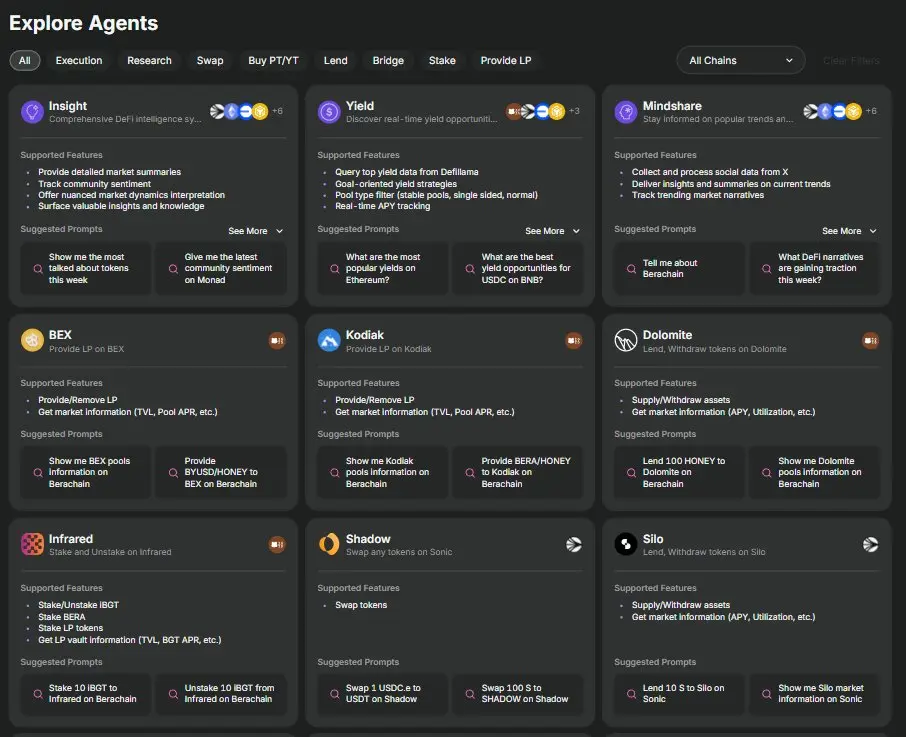
Task: Choose prompt 'What DeFi narratives are gaining traction'
Action: [815, 269]
